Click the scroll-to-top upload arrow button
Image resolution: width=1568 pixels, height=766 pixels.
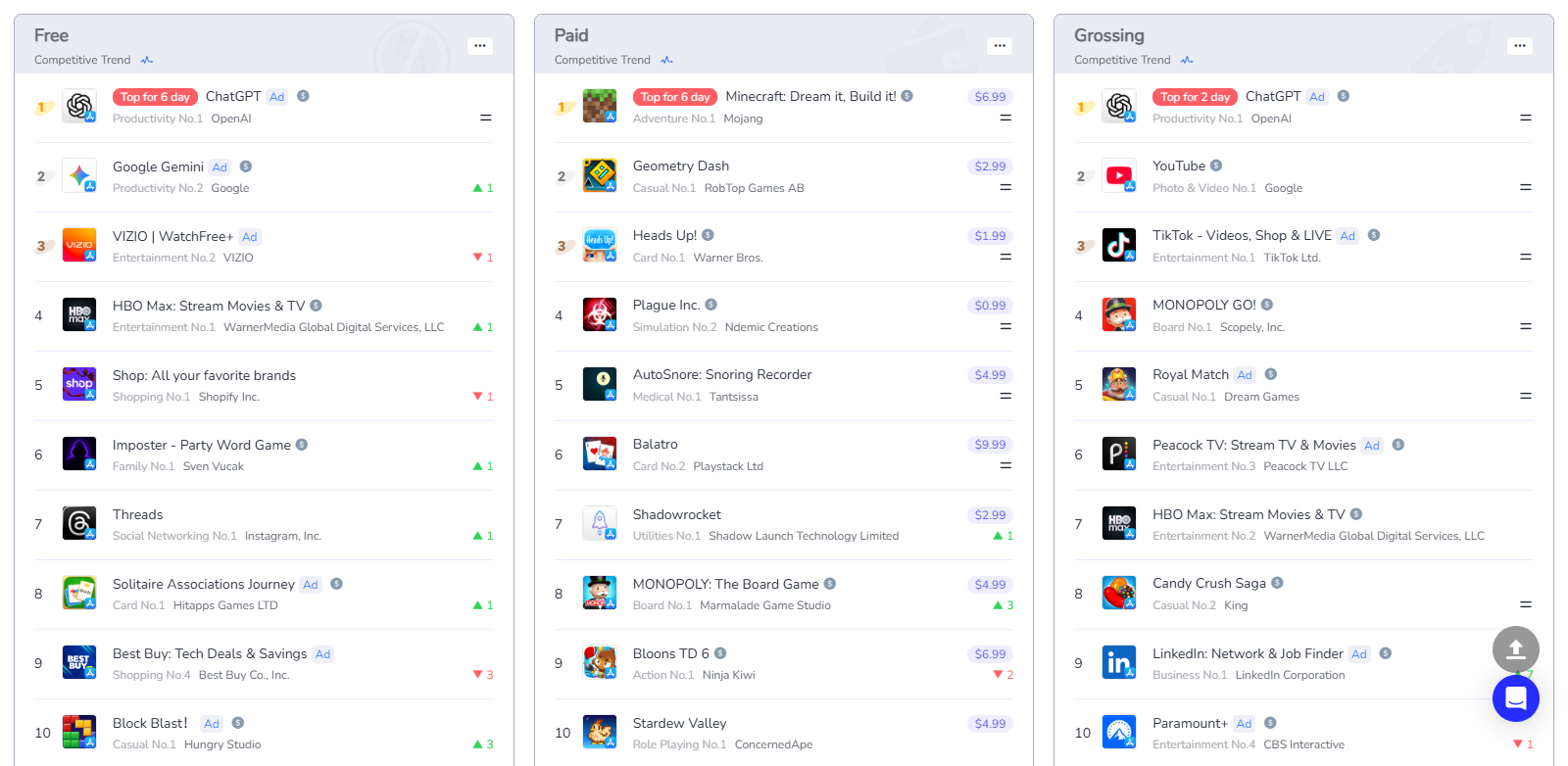tap(1515, 649)
